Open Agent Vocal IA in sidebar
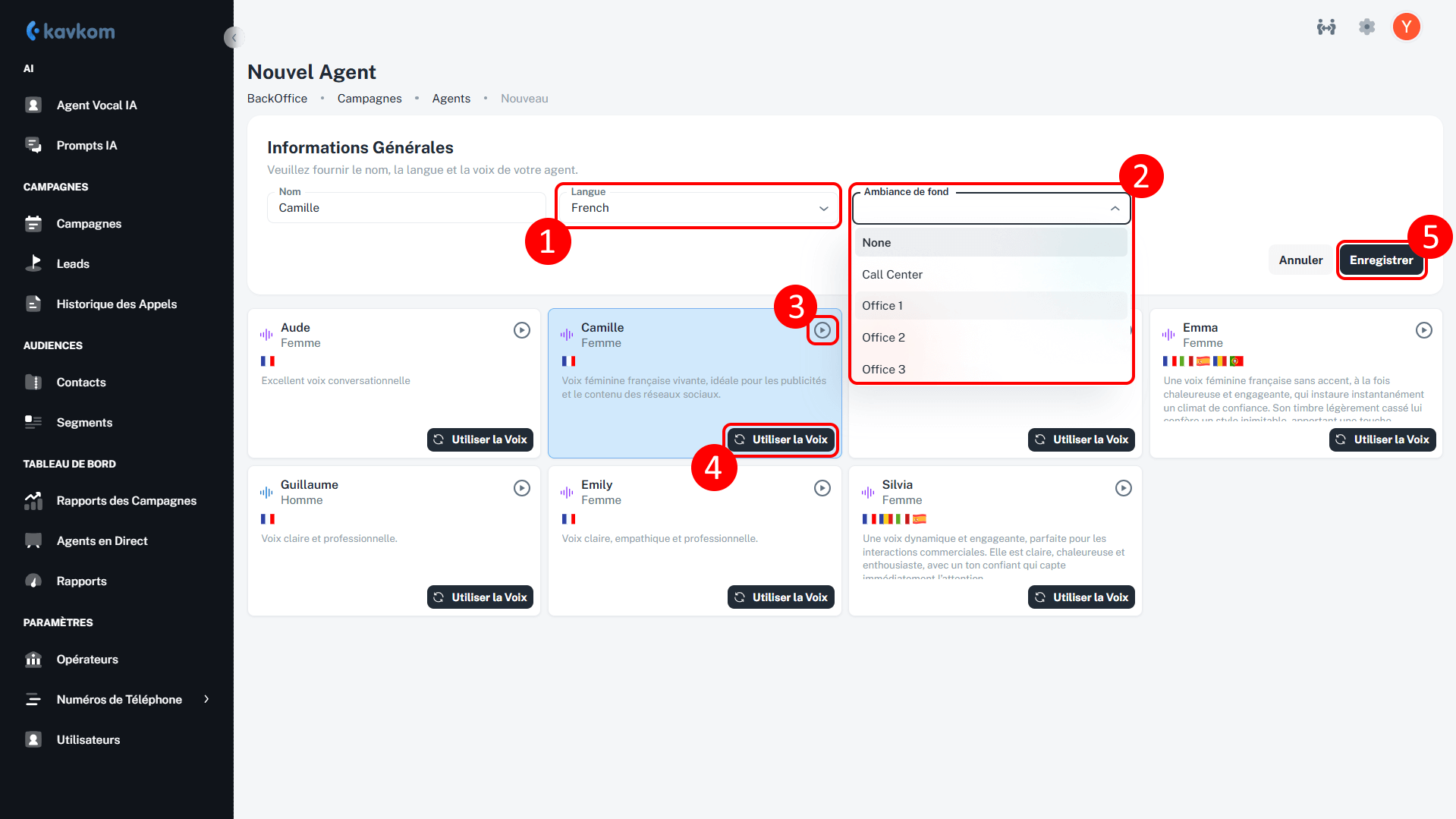Image resolution: width=1456 pixels, height=819 pixels. (96, 106)
